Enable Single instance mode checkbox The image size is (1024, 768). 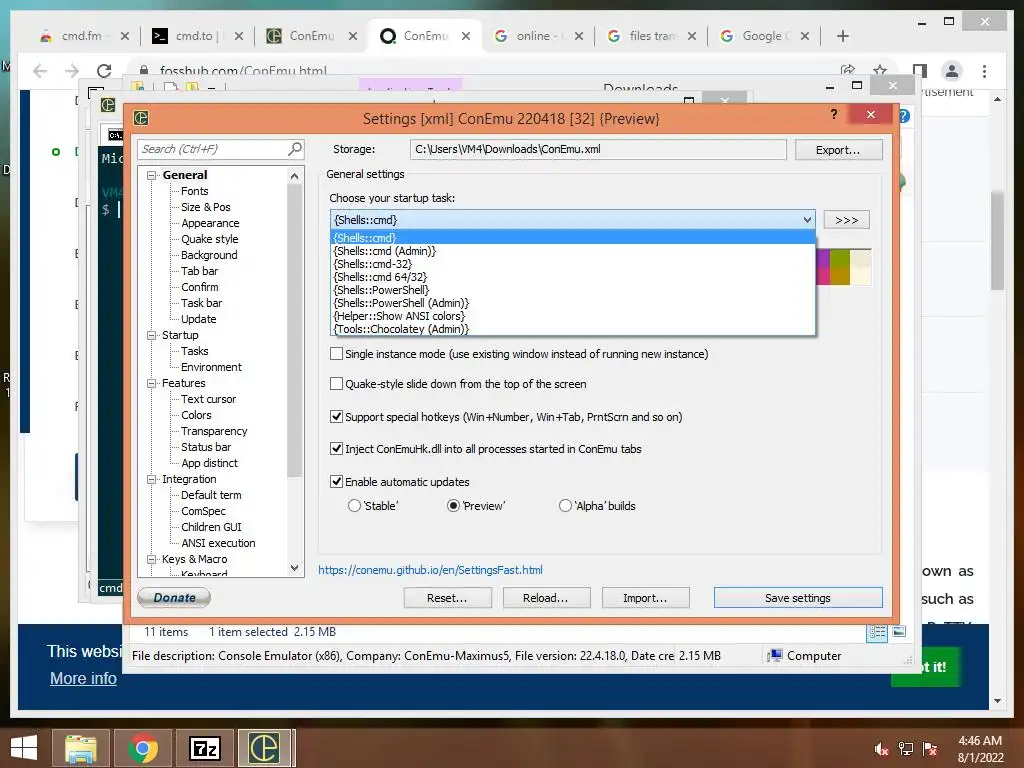(x=336, y=353)
